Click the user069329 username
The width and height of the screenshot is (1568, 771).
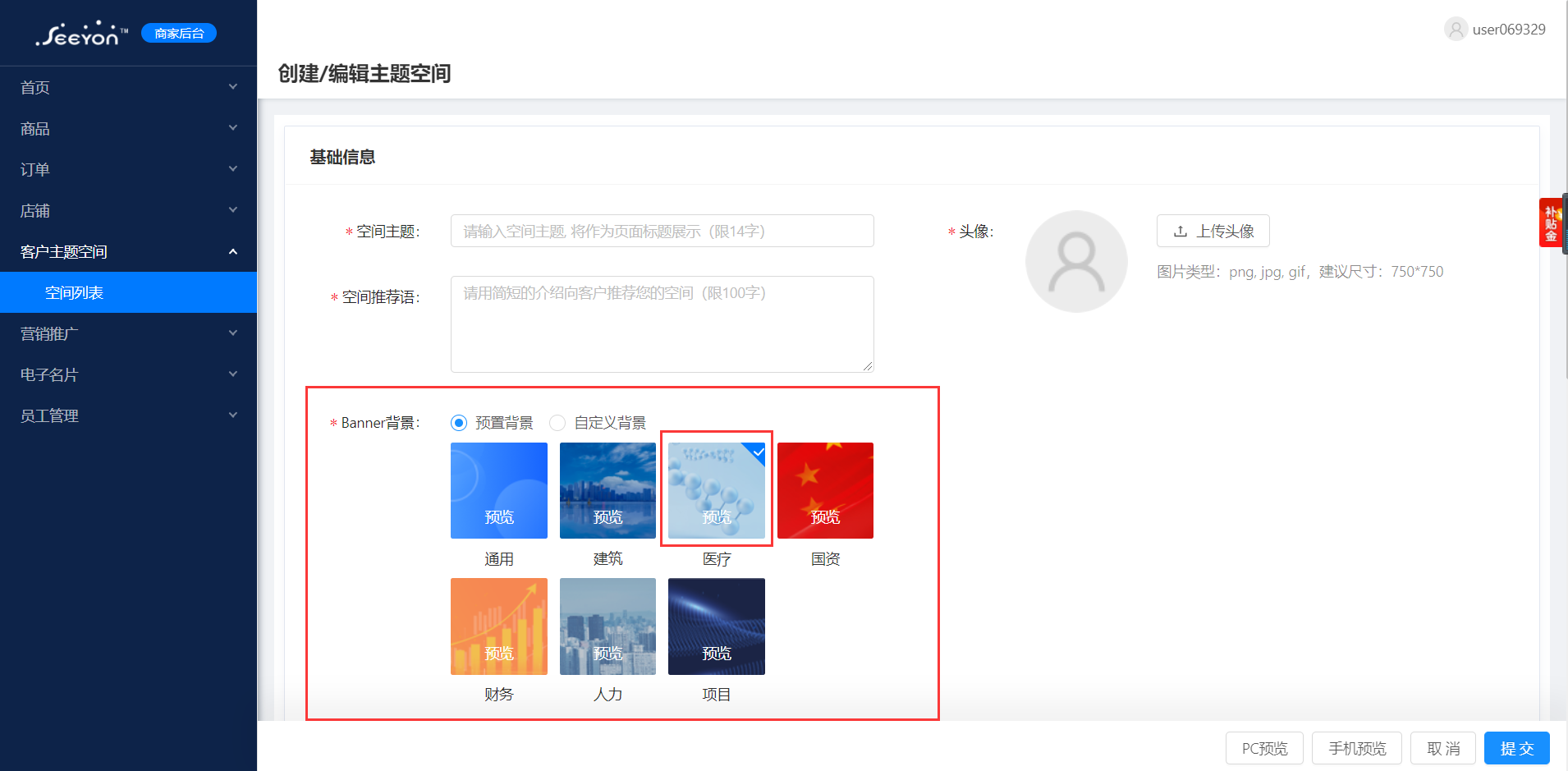(x=1509, y=30)
